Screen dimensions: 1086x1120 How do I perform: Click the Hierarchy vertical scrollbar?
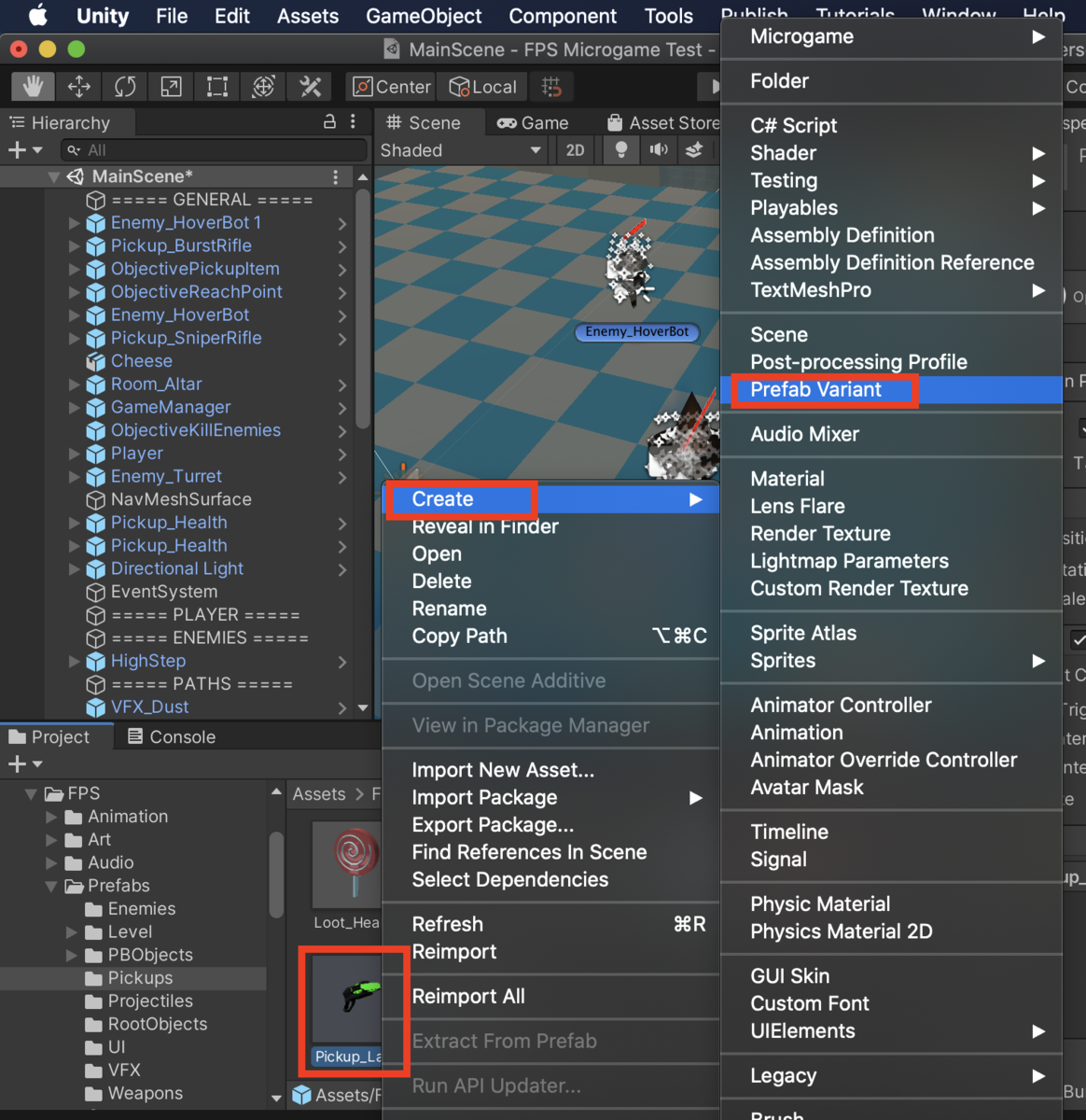pyautogui.click(x=363, y=308)
